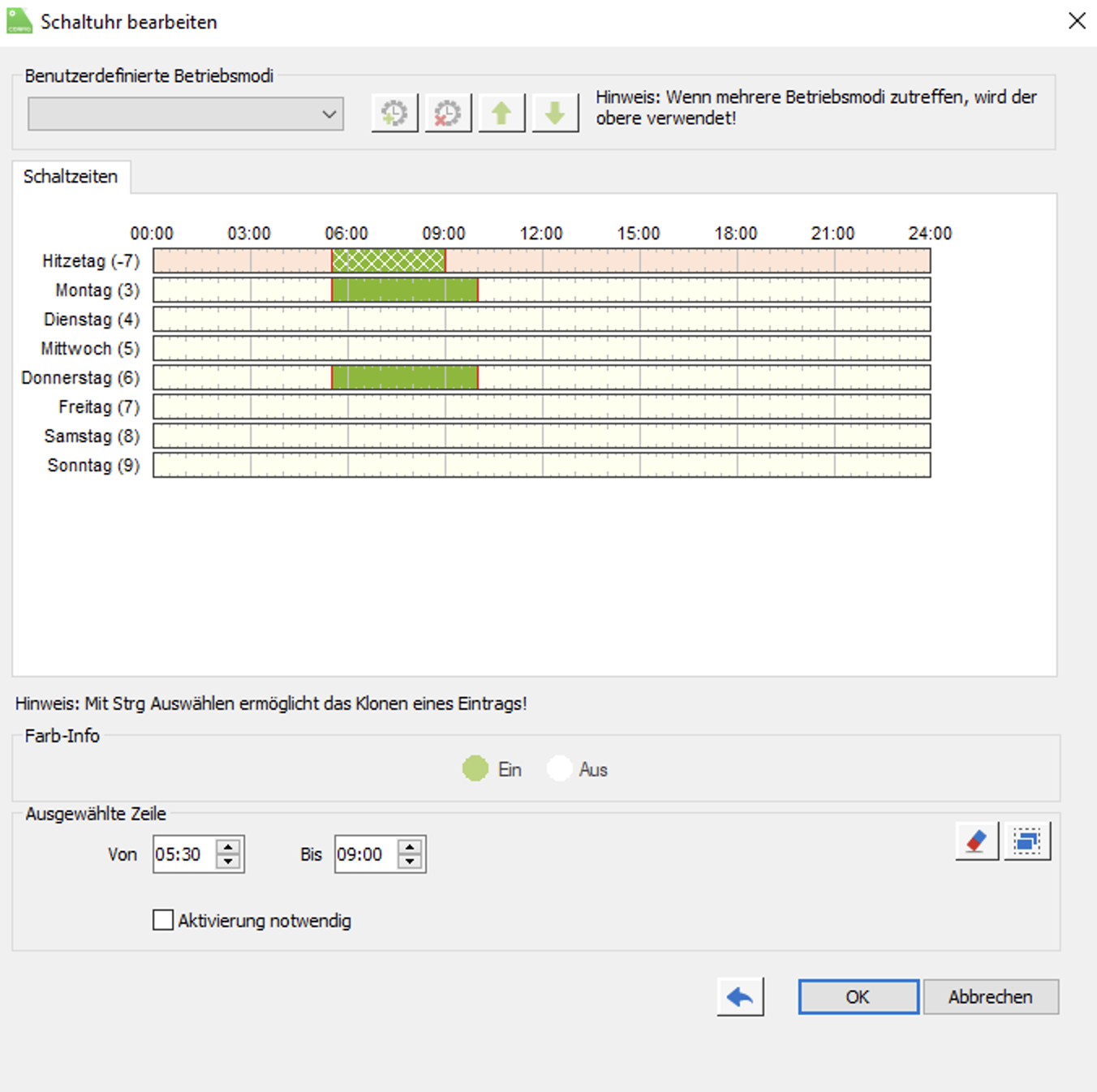
Task: Close the Schaltuhr bearbeiten dialog
Action: pos(1077,21)
